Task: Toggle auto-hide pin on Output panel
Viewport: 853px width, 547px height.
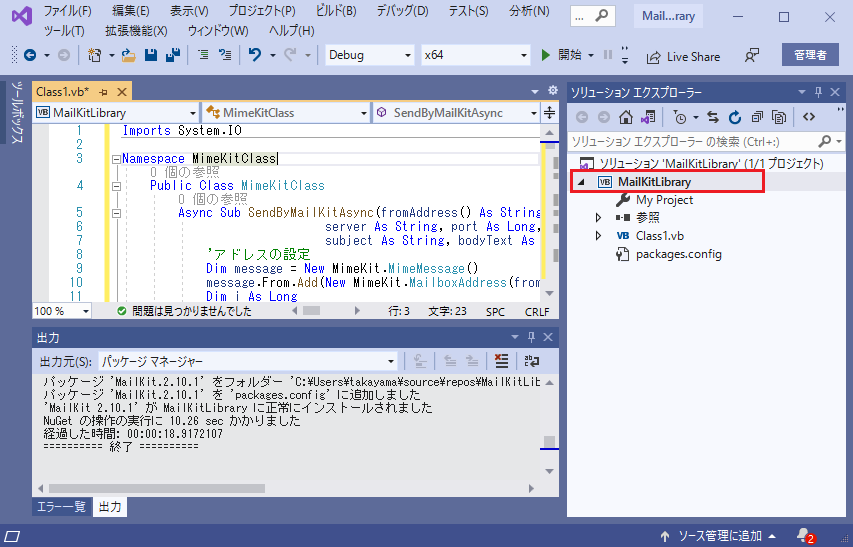Action: (531, 337)
